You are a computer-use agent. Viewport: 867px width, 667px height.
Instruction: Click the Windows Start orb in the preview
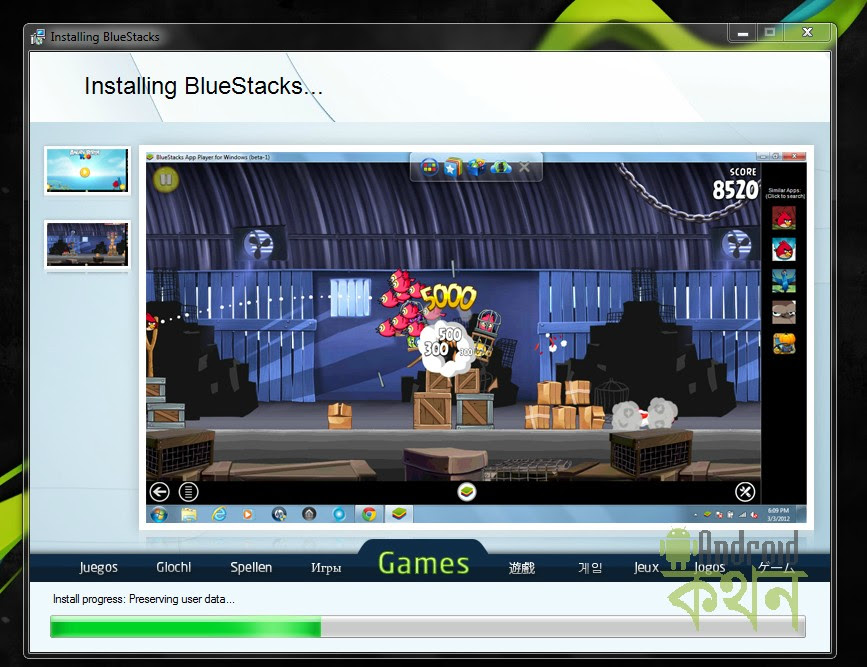(159, 514)
